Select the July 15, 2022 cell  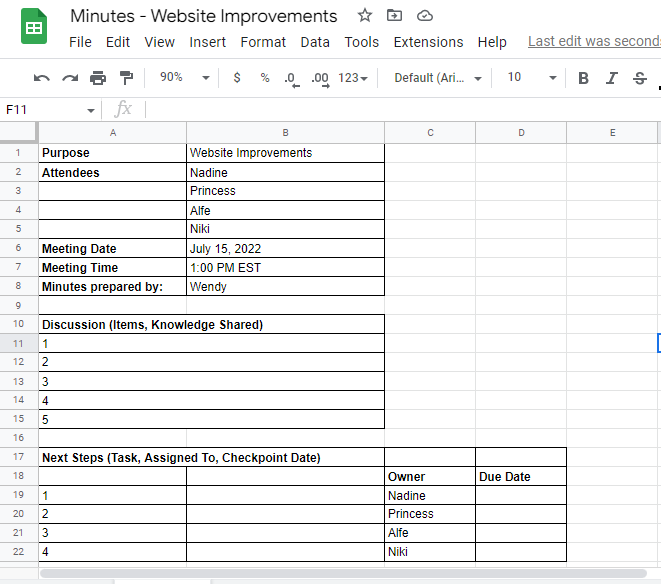pyautogui.click(x=285, y=248)
